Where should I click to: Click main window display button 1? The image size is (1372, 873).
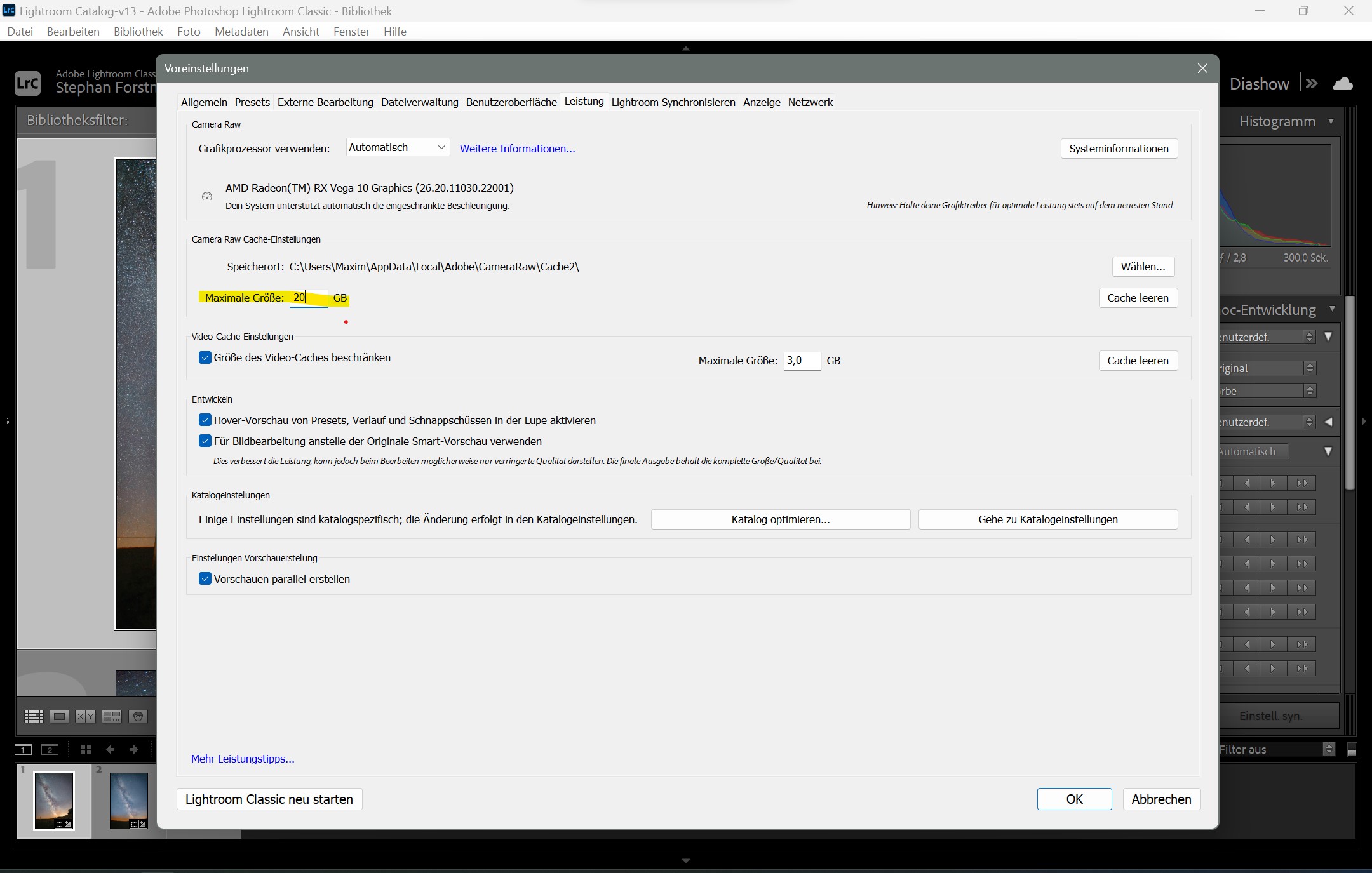click(23, 750)
